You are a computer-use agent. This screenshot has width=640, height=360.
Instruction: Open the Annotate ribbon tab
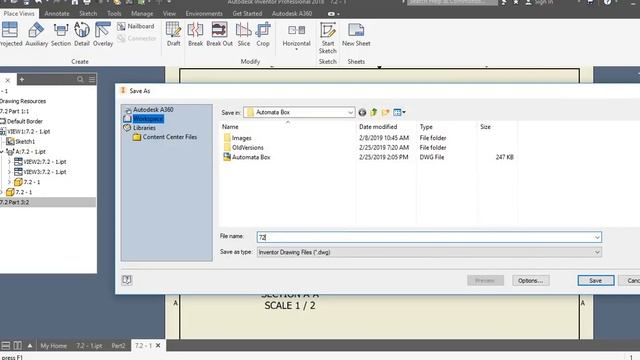(57, 13)
